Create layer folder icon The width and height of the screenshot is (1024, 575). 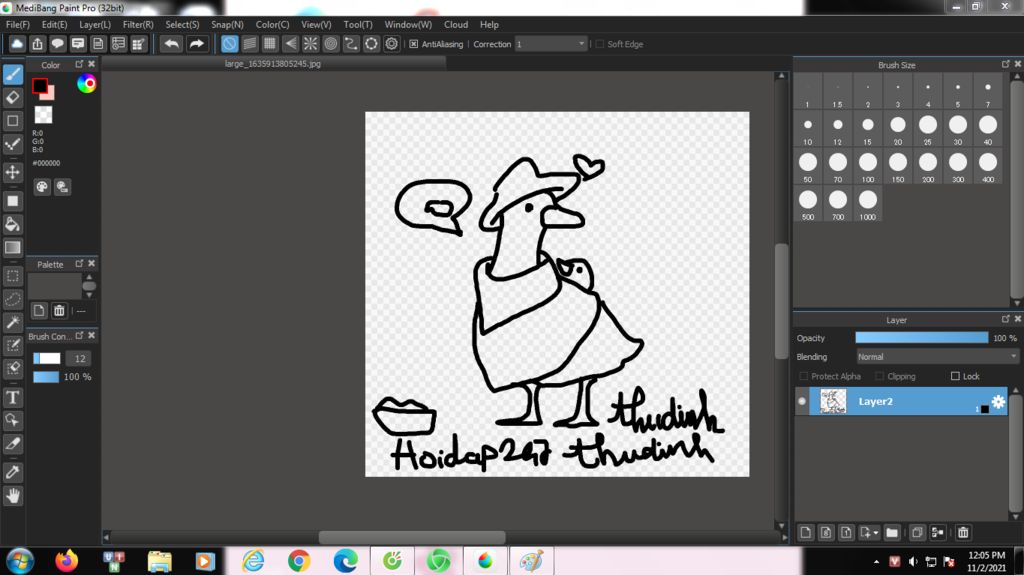(892, 533)
